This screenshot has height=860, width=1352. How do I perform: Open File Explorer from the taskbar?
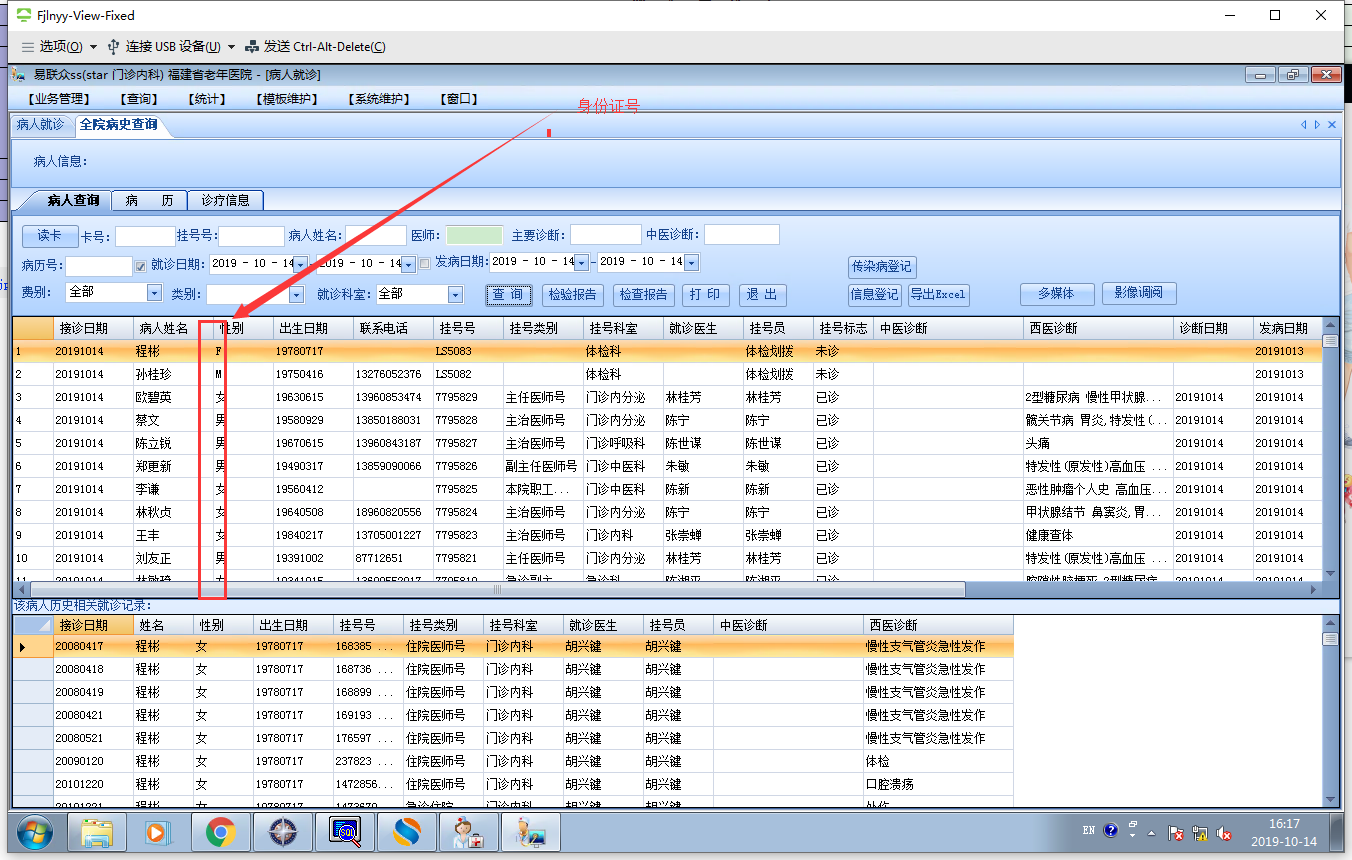point(98,832)
